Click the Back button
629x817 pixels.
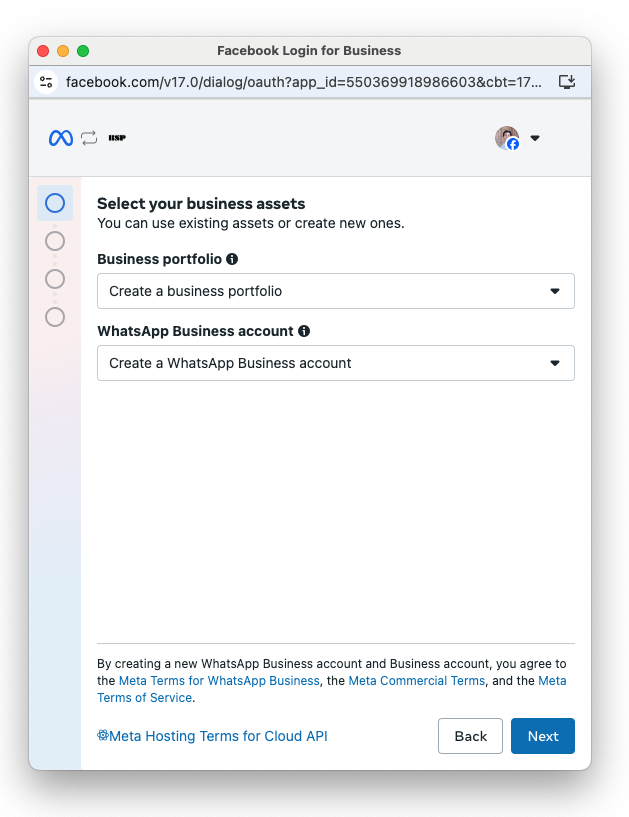pyautogui.click(x=471, y=736)
